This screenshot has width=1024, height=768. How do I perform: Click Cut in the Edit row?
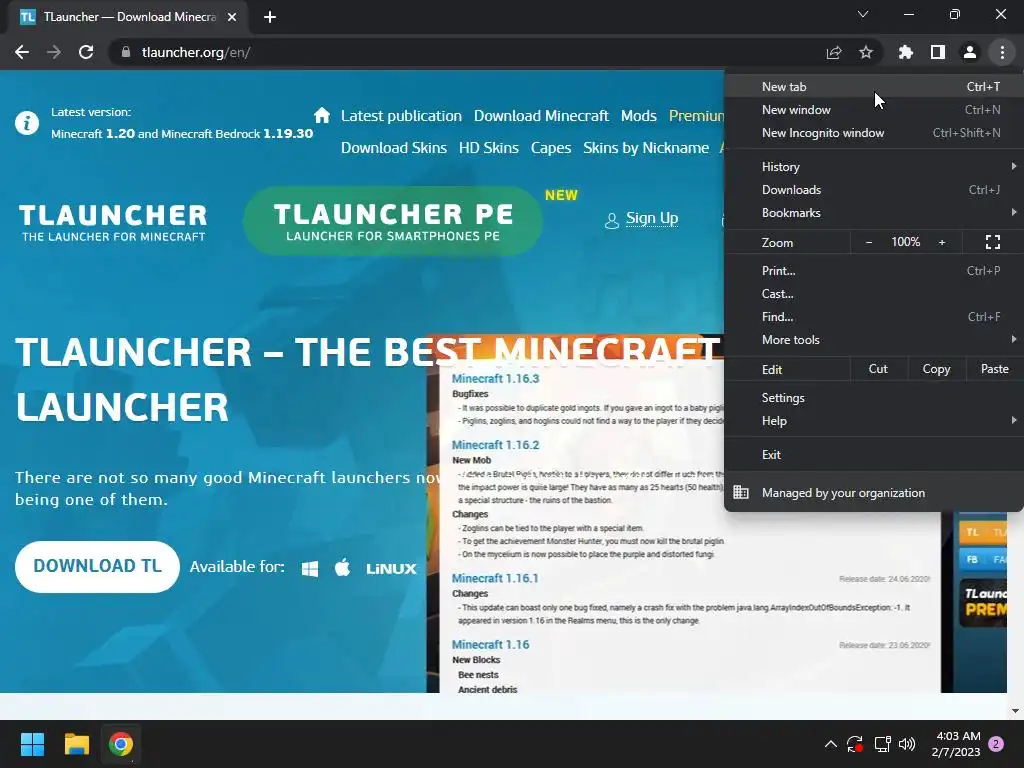[x=878, y=369]
